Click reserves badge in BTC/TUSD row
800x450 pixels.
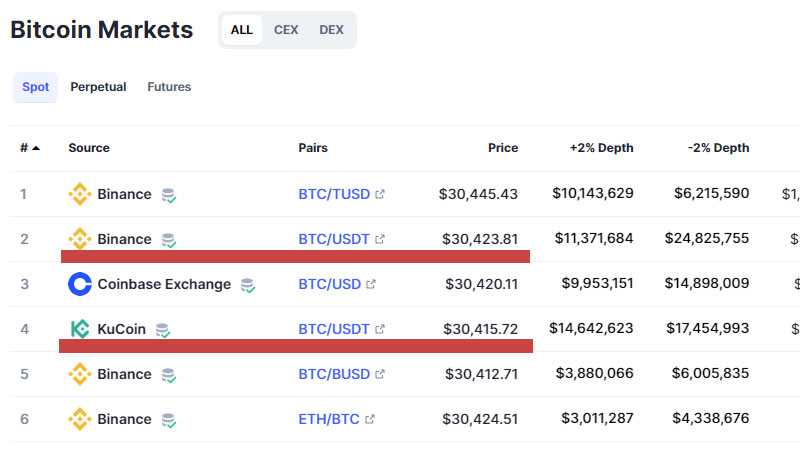[169, 195]
